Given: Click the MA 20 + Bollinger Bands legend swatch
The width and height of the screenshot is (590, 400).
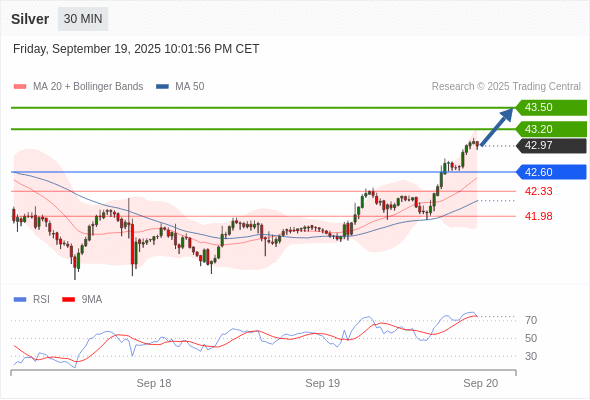Looking at the screenshot, I should (20, 87).
